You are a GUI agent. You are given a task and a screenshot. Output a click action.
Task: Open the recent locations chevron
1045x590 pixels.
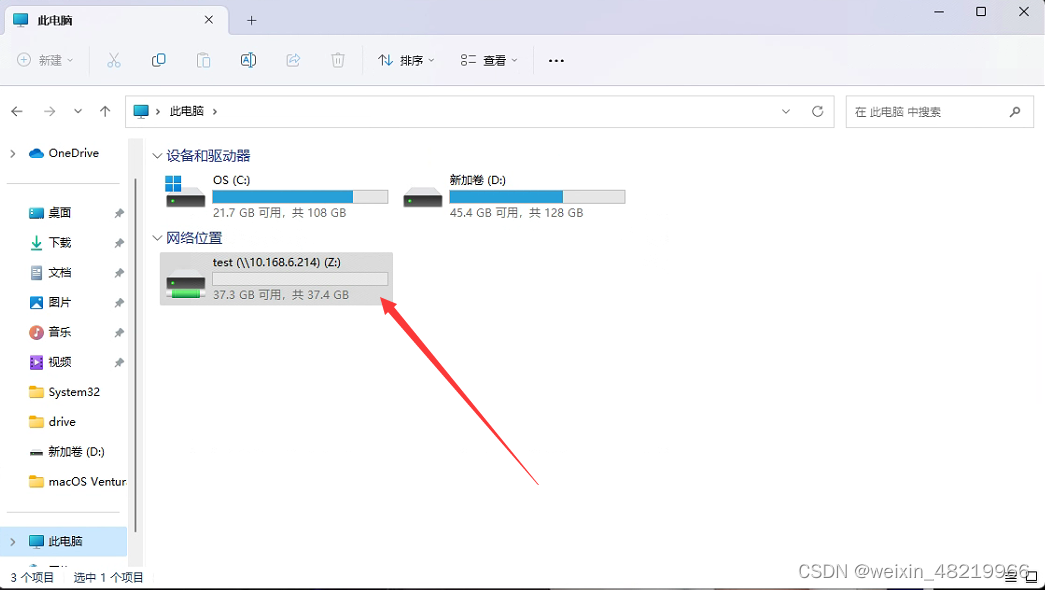point(78,111)
